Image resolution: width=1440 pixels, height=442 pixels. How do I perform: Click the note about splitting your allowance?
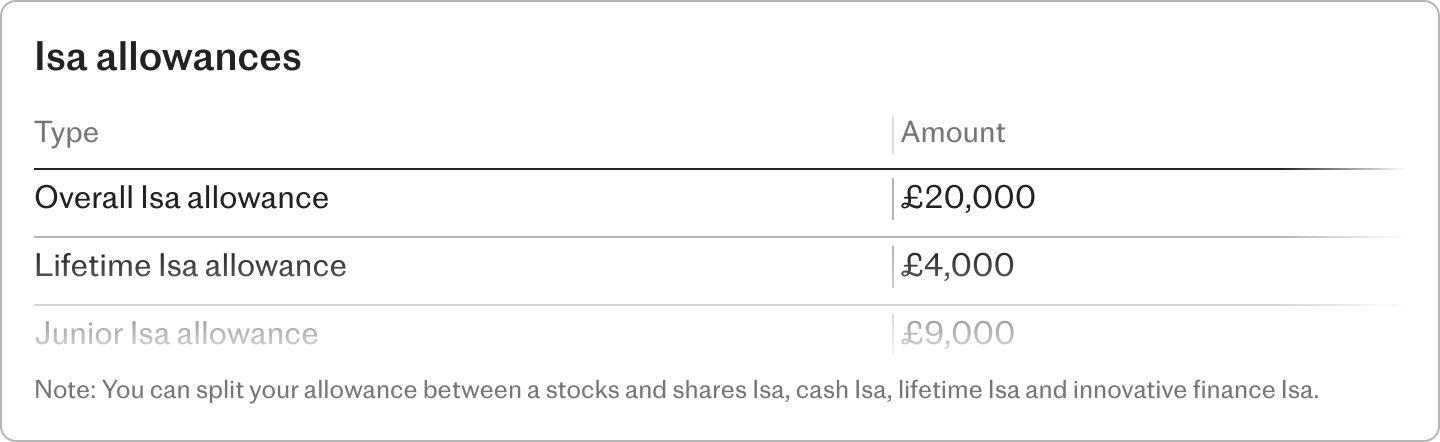[677, 390]
